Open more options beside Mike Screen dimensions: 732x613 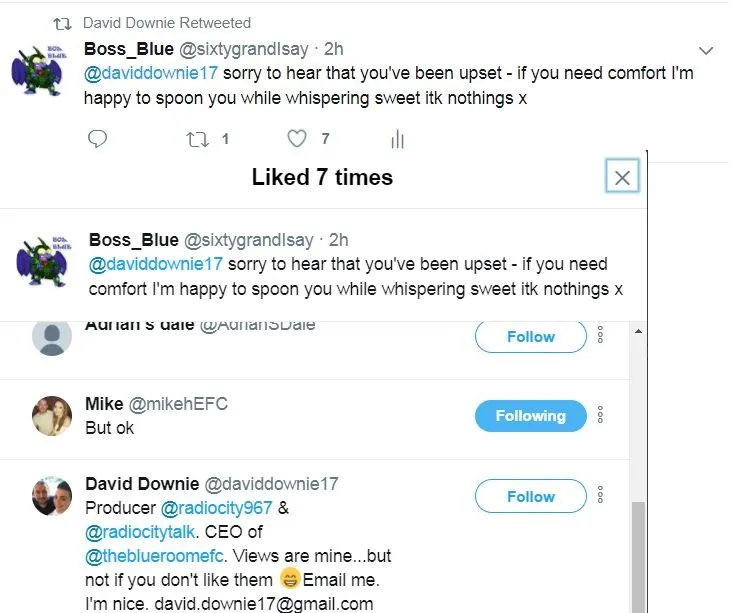point(600,415)
